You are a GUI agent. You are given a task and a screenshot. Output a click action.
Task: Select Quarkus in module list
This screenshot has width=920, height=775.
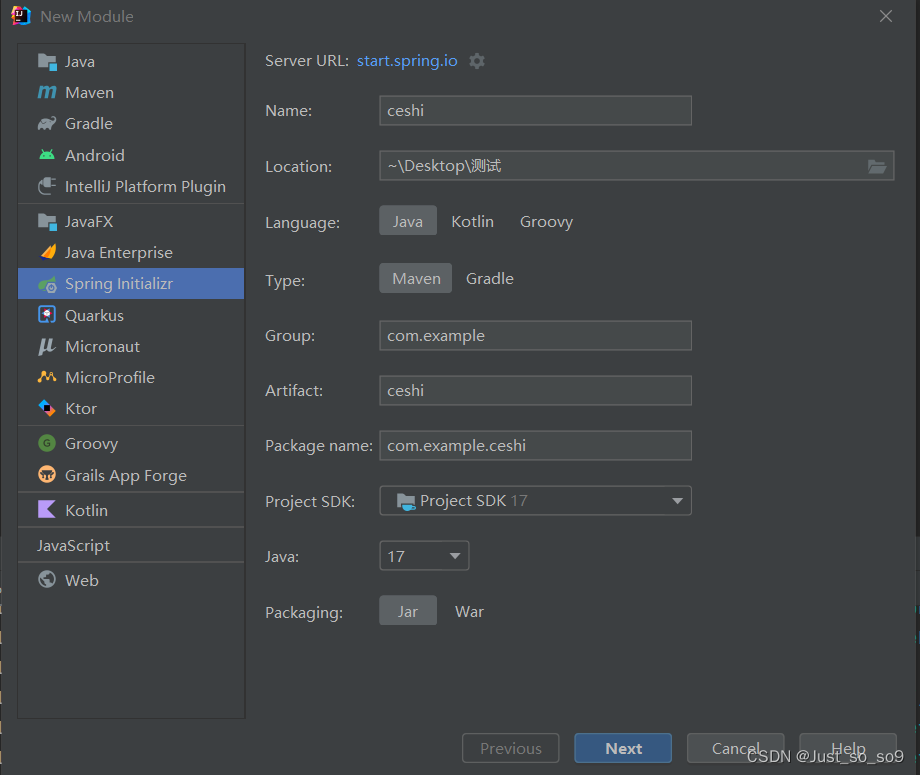coord(131,316)
